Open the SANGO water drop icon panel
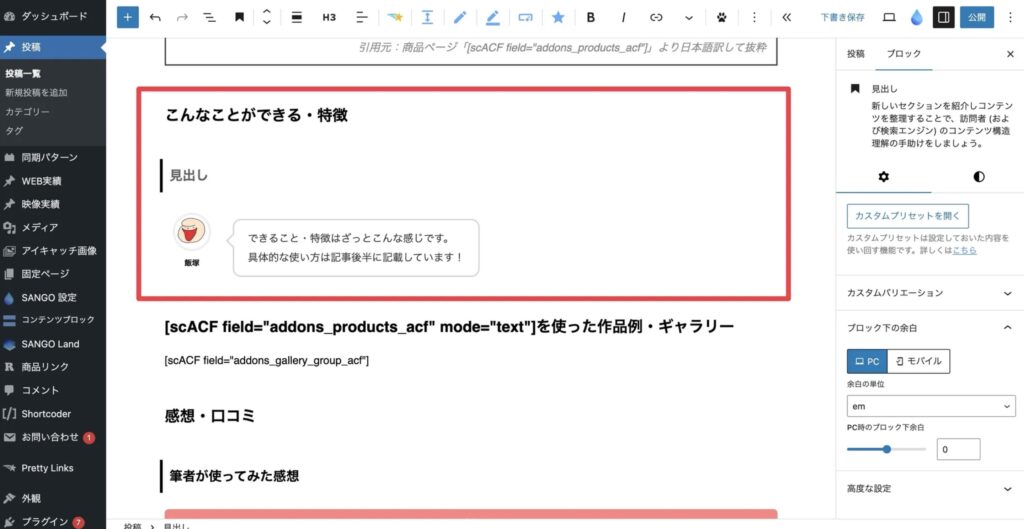The image size is (1024, 529). (916, 17)
